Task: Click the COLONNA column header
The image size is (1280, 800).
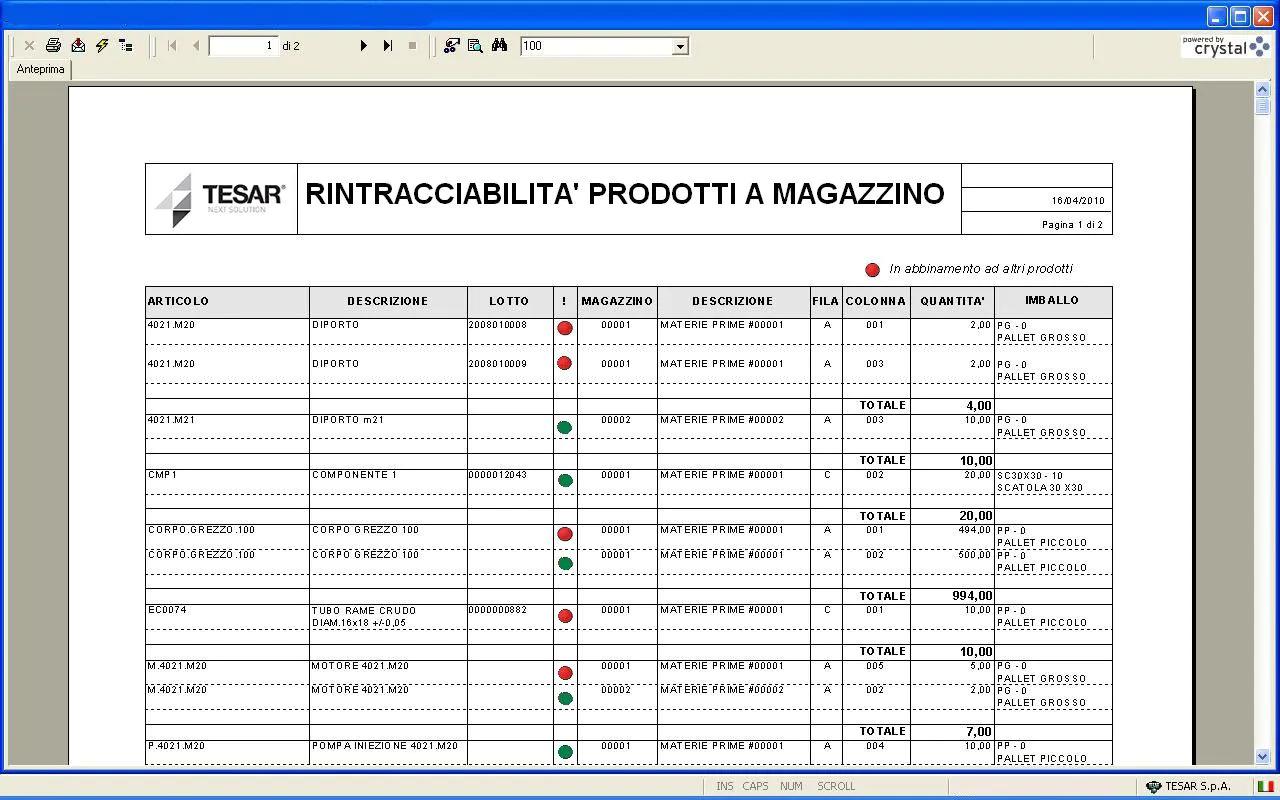Action: point(876,301)
